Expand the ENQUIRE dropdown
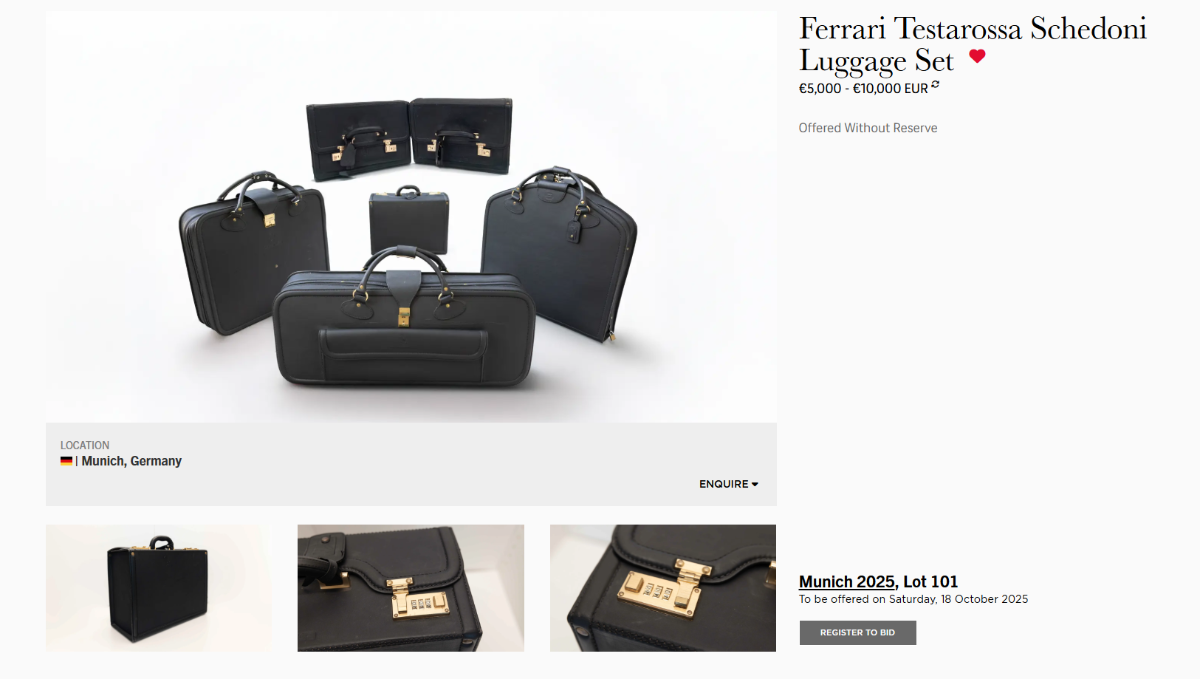The image size is (1200, 679). [x=728, y=484]
